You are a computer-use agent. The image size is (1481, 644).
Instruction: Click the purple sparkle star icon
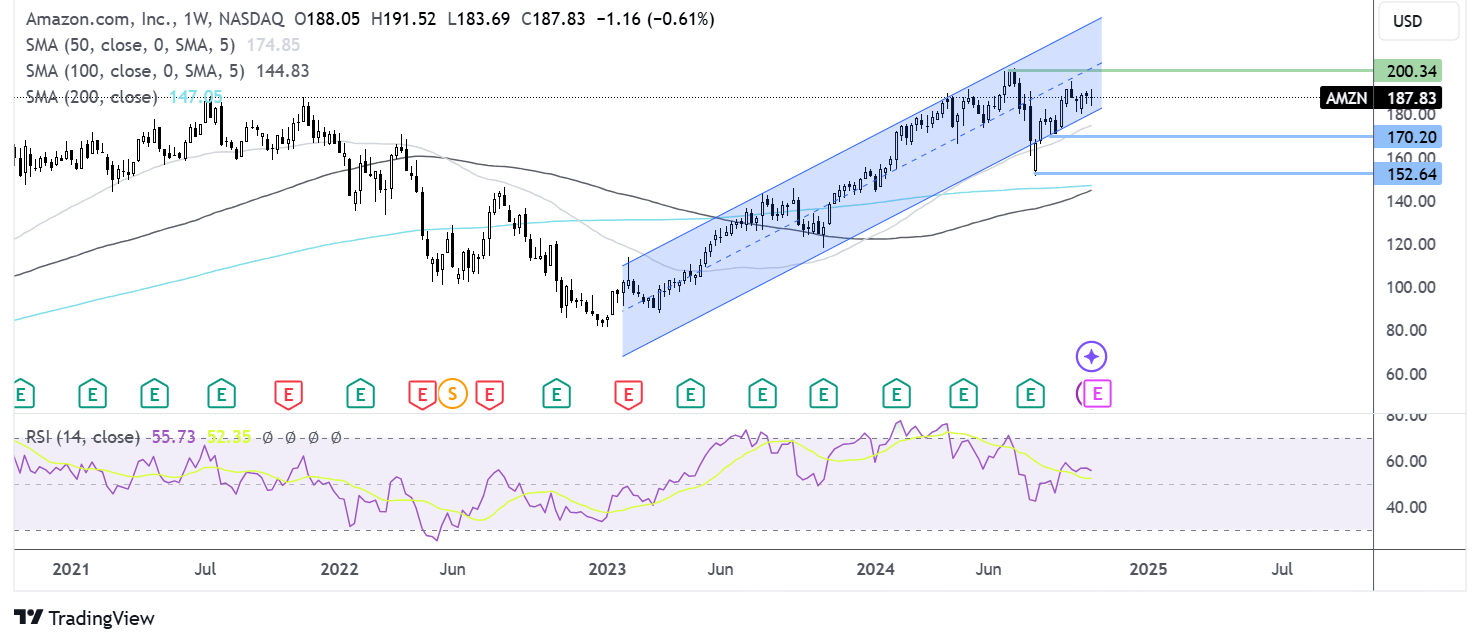point(1091,355)
